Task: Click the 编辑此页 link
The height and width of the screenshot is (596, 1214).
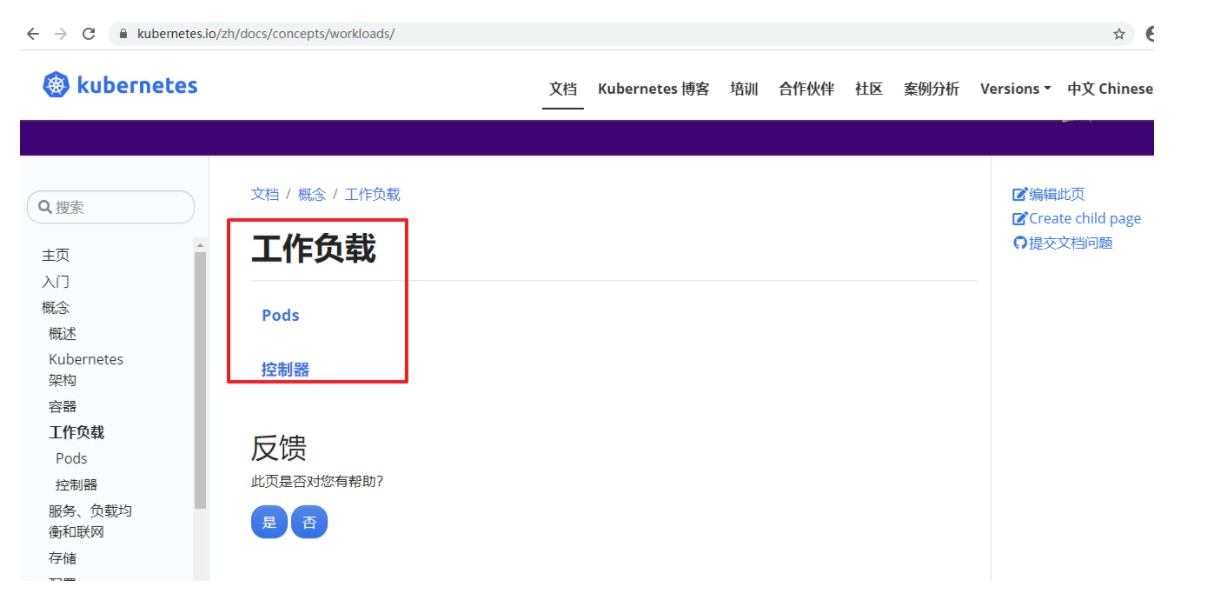Action: tap(1057, 194)
